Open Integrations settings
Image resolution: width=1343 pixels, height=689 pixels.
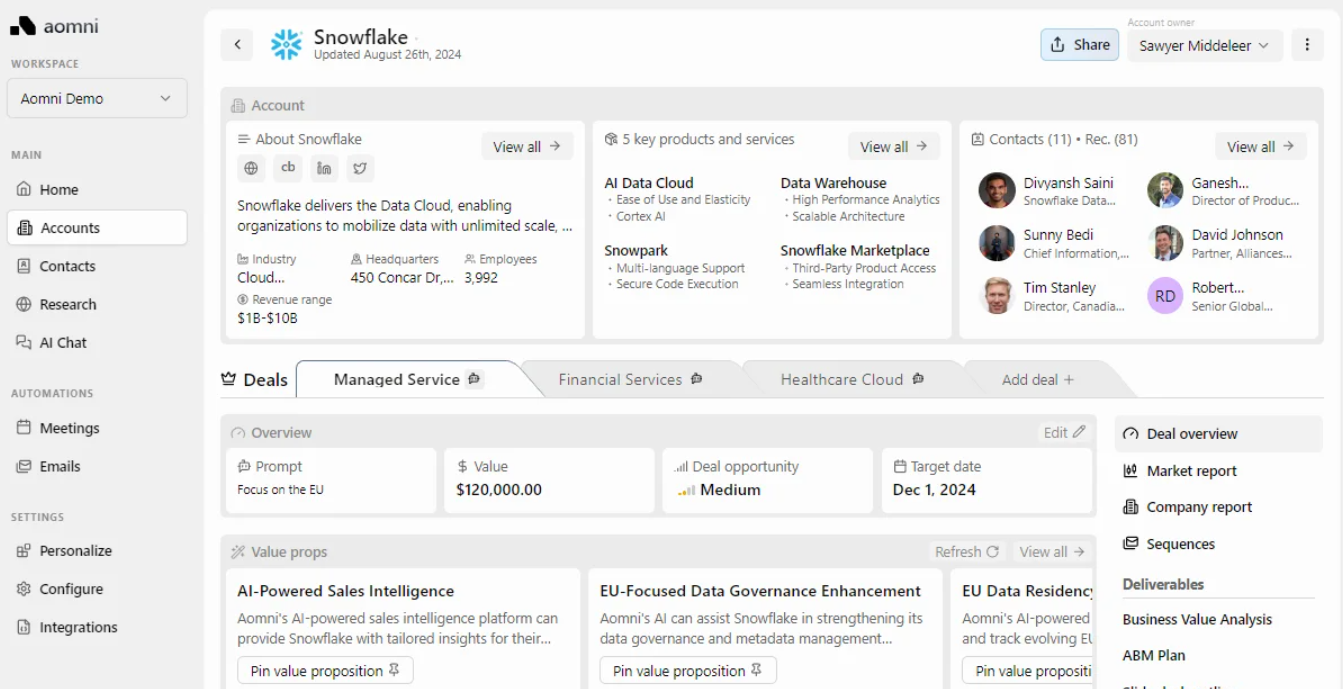tap(97, 627)
